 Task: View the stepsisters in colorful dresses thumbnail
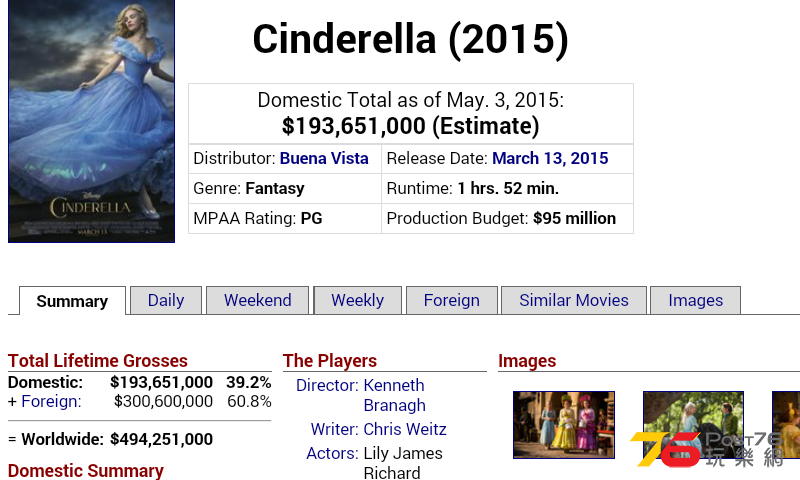coord(564,425)
